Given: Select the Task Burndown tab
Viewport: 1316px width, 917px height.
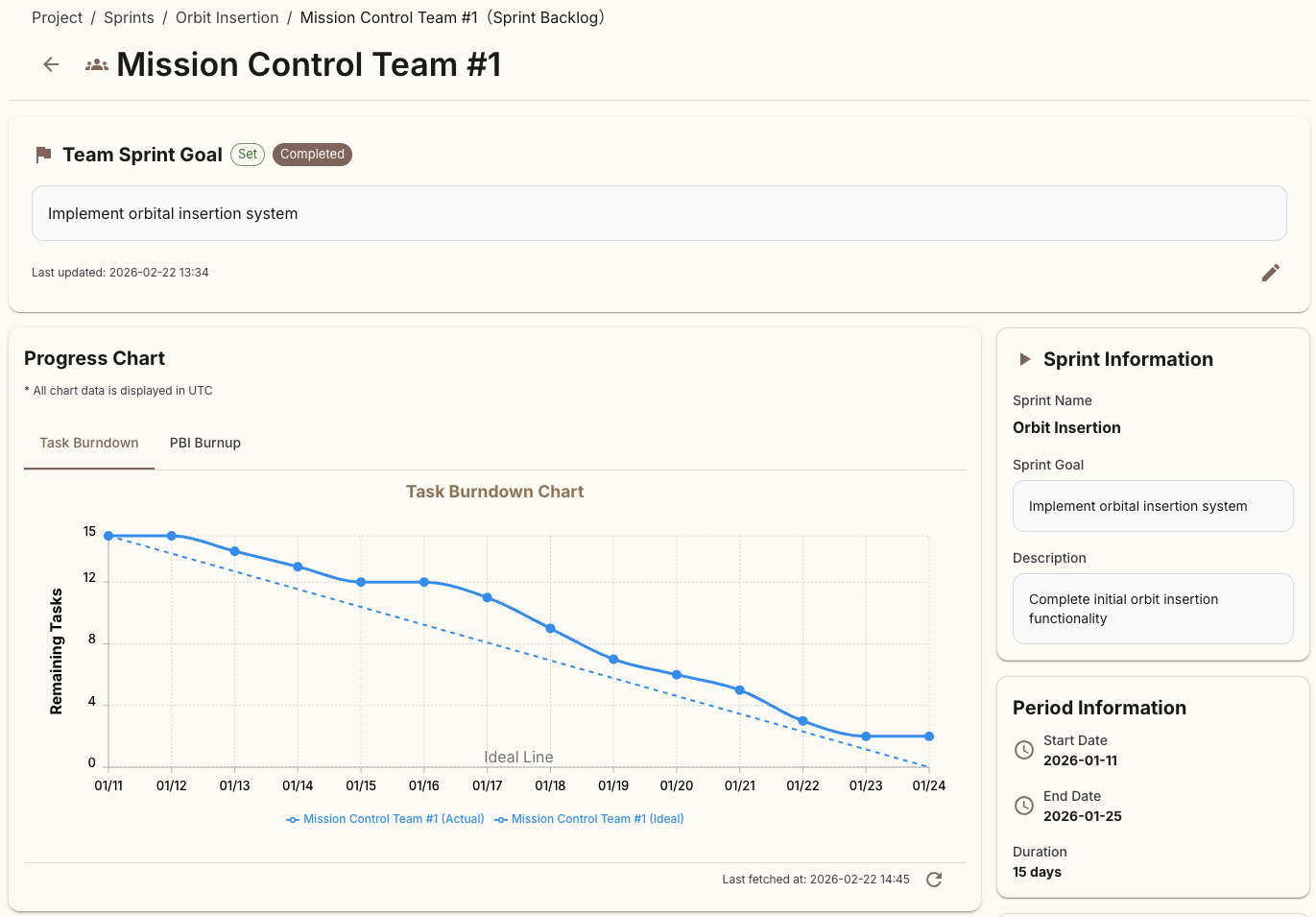Looking at the screenshot, I should [88, 443].
